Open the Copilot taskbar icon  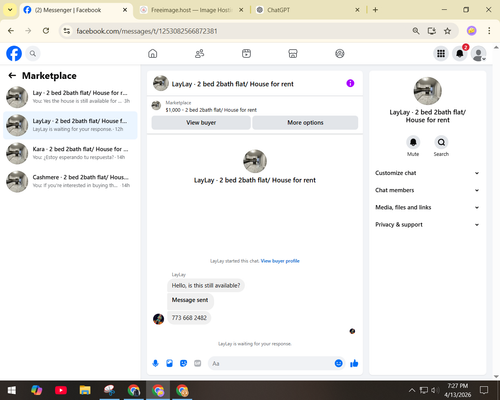click(36, 390)
